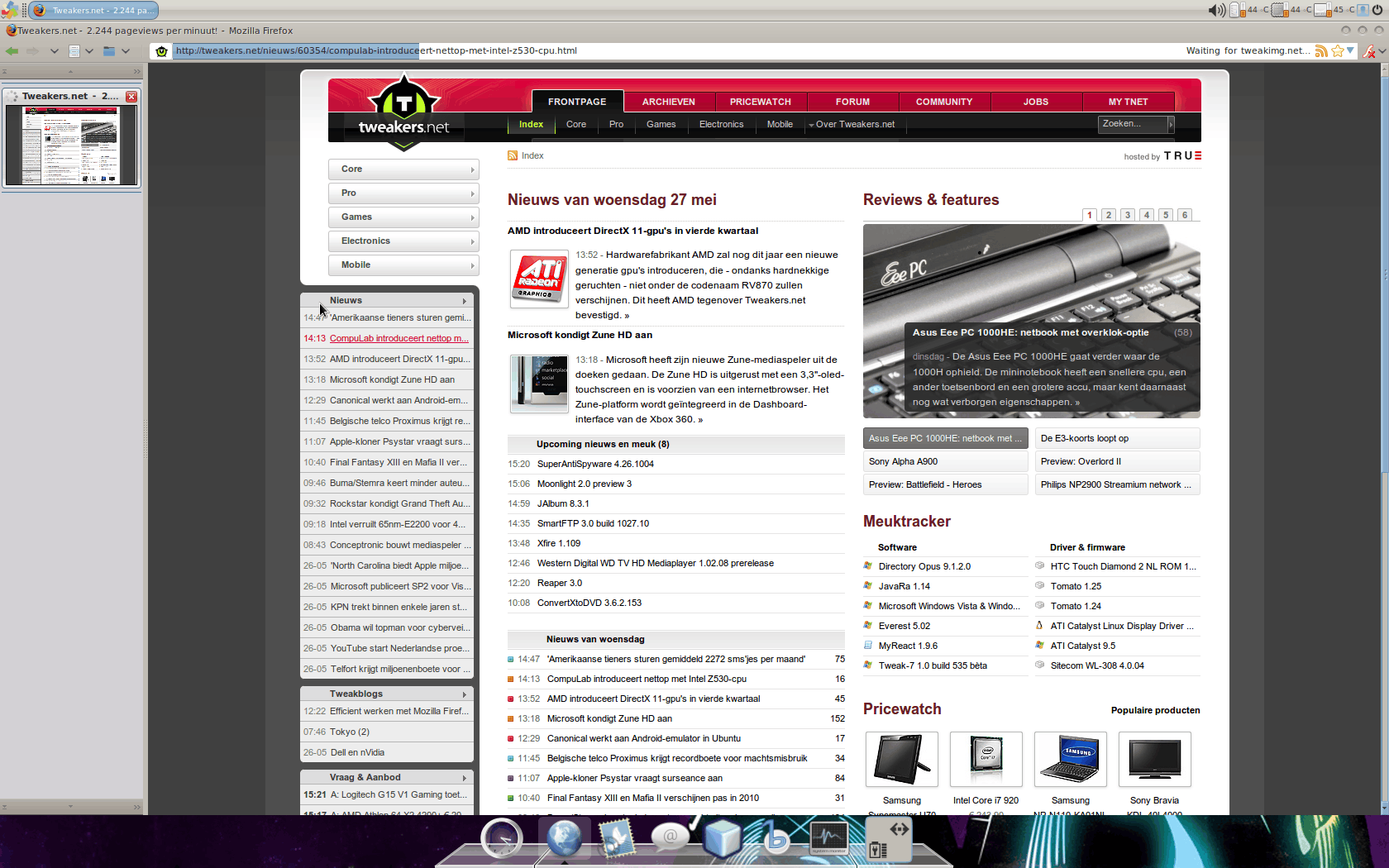Select the Games submenu item
Image resolution: width=1389 pixels, height=868 pixels.
pos(661,124)
